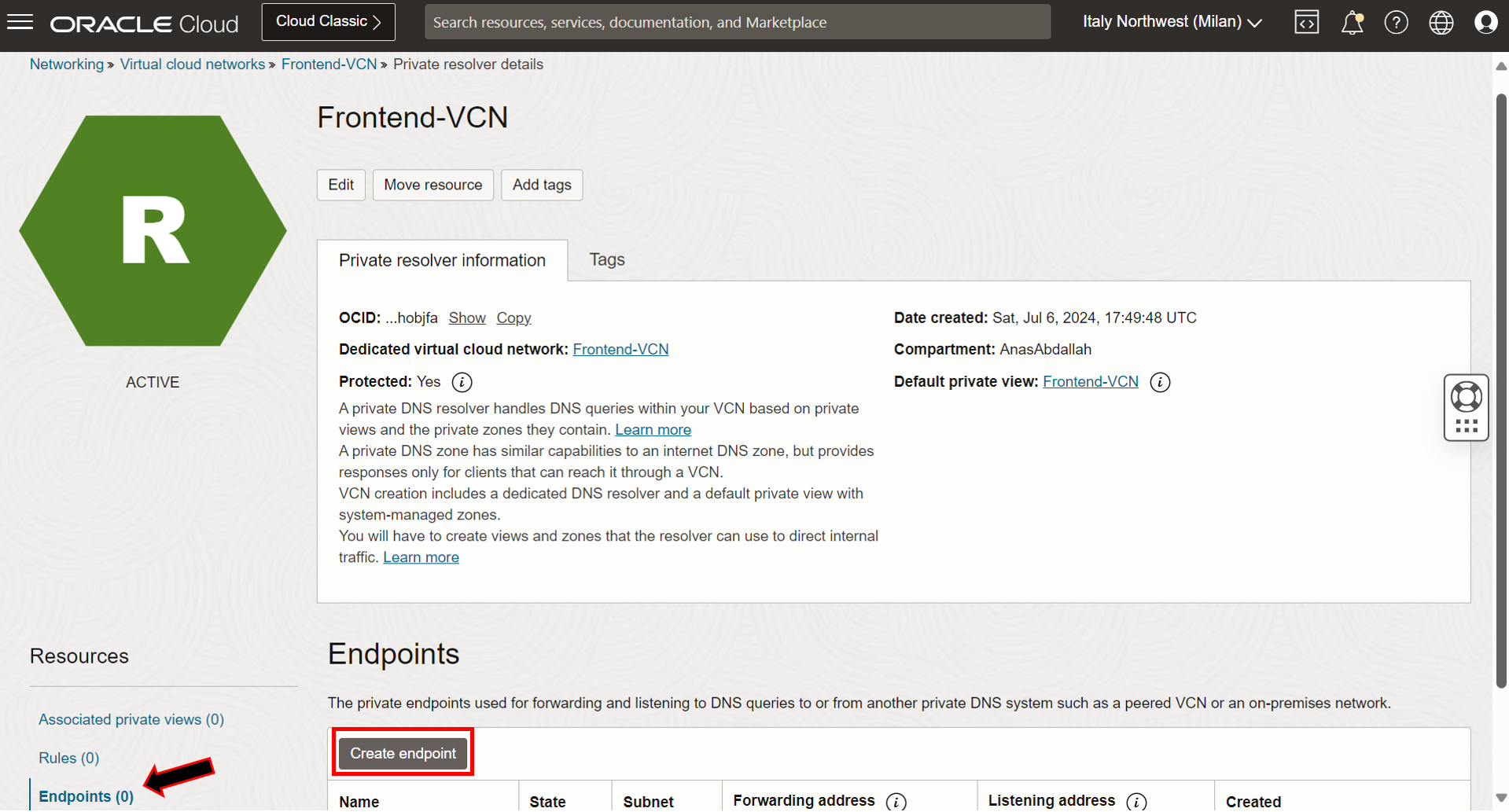Click the Oracle Cloud logo
The width and height of the screenshot is (1509, 812).
(x=145, y=24)
